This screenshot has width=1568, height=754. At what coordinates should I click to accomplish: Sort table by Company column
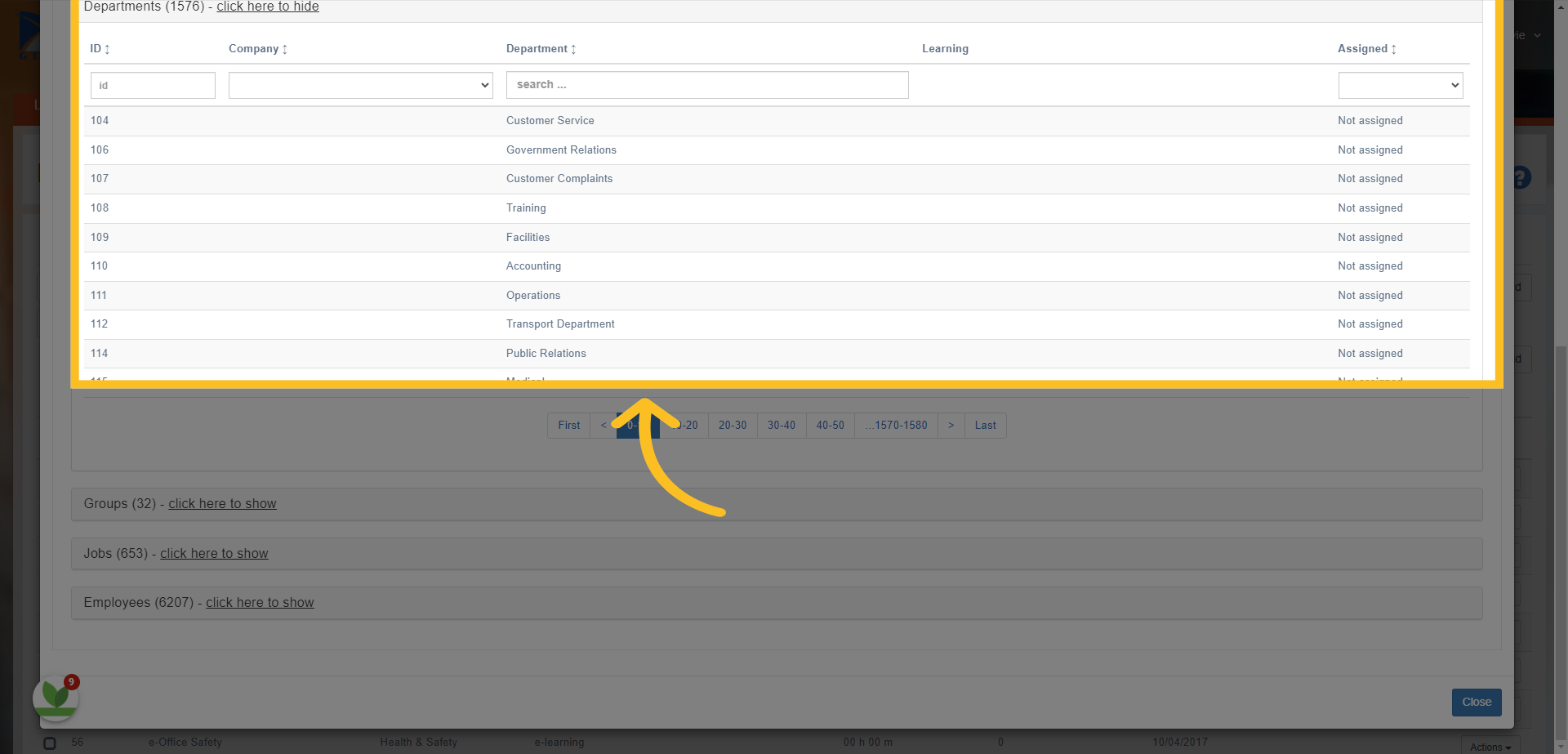tap(258, 49)
